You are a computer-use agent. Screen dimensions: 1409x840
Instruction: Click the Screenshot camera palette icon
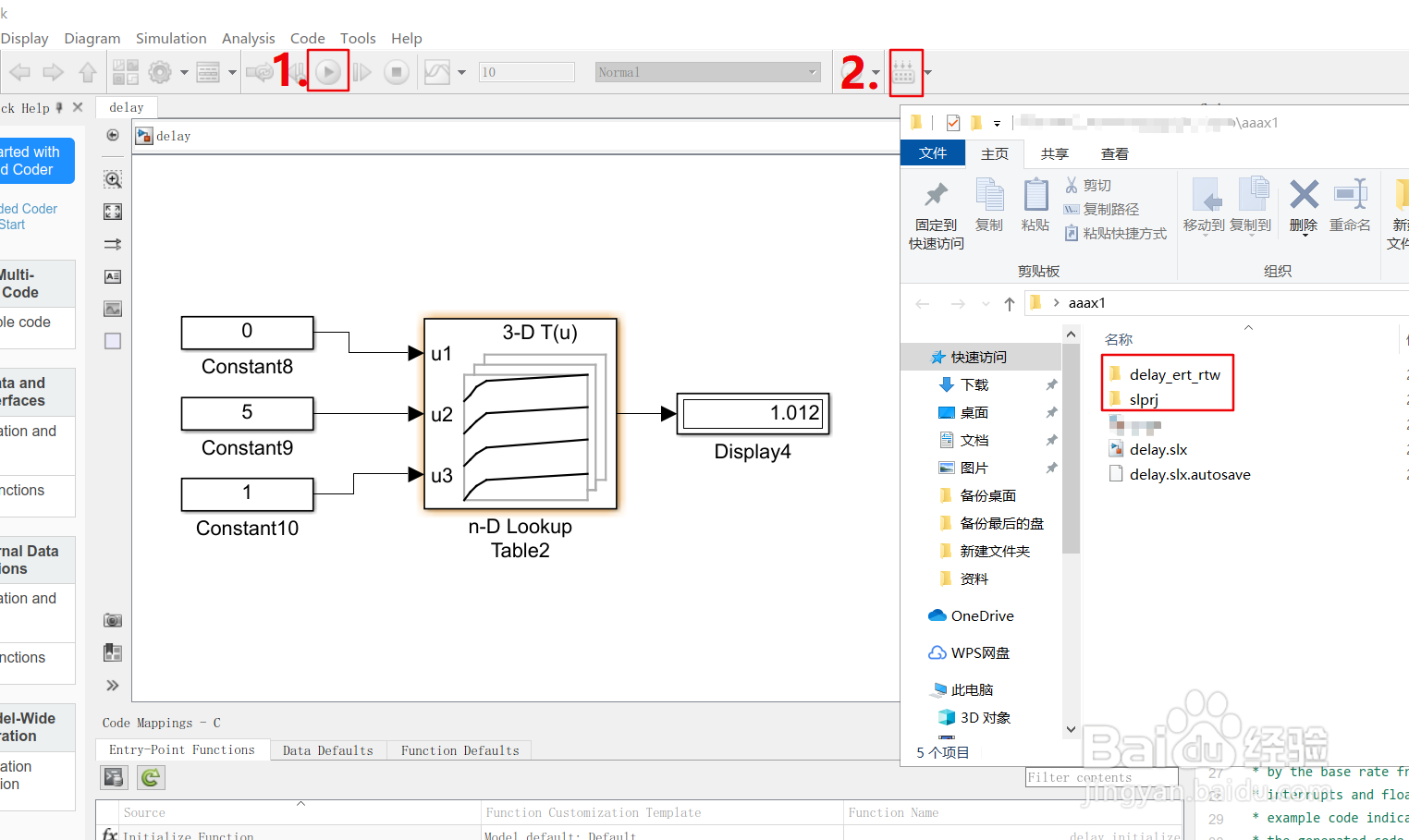(113, 620)
